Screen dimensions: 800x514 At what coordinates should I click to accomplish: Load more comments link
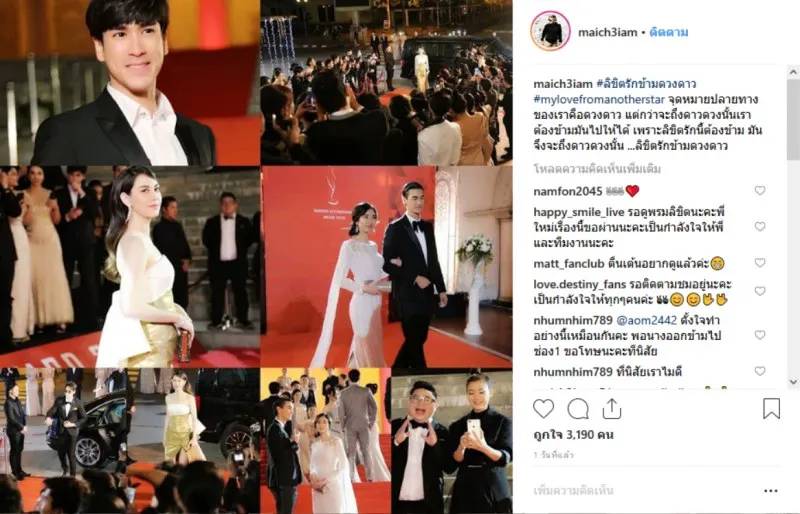(x=597, y=168)
